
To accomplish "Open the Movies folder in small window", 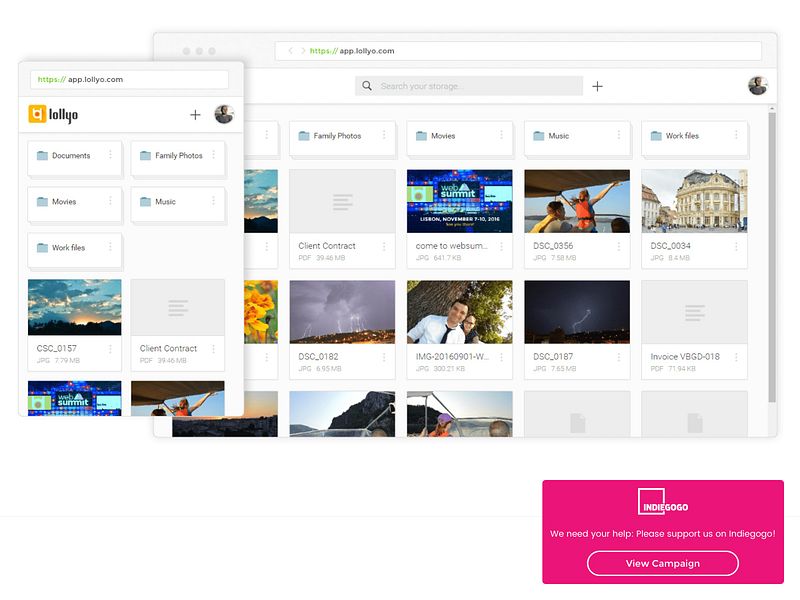I will tap(74, 205).
